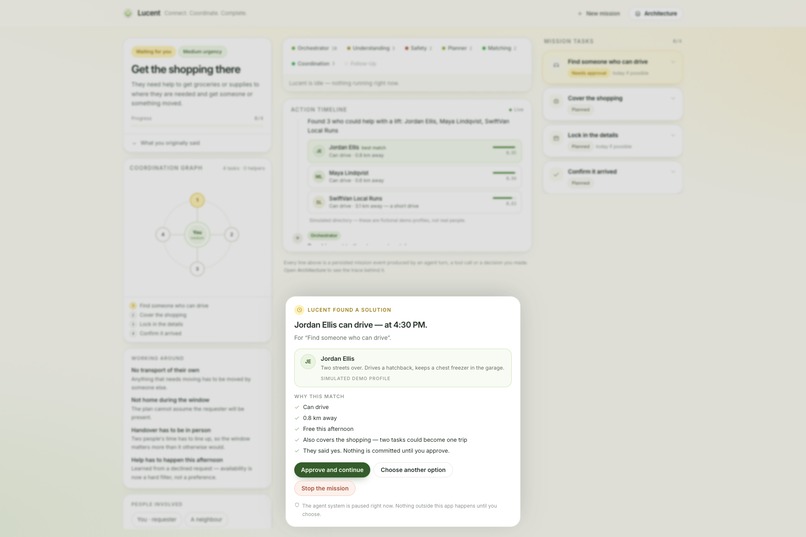Click the You · requester chip
Screen dimensions: 806x537
point(156,520)
